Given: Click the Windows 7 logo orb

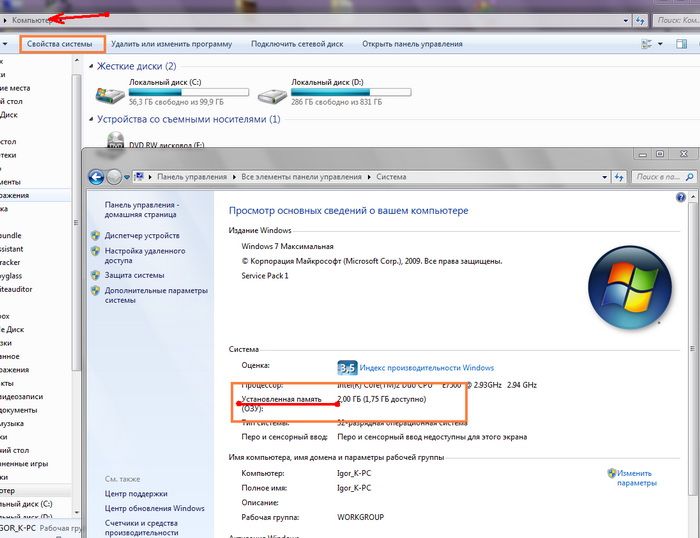Looking at the screenshot, I should (630, 288).
